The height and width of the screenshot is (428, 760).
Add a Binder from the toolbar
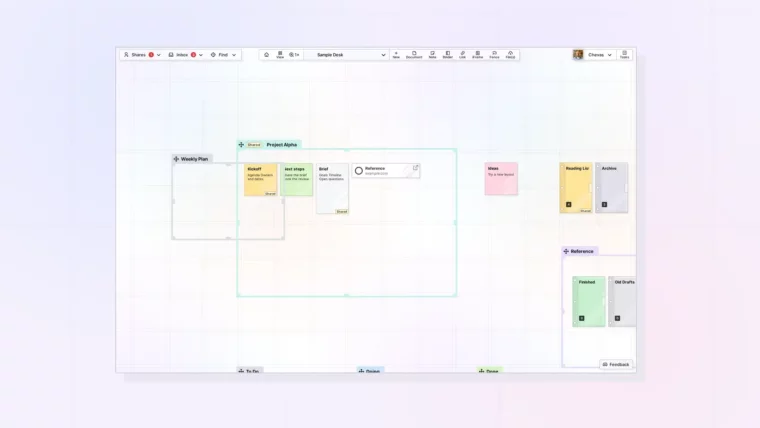[x=447, y=55]
